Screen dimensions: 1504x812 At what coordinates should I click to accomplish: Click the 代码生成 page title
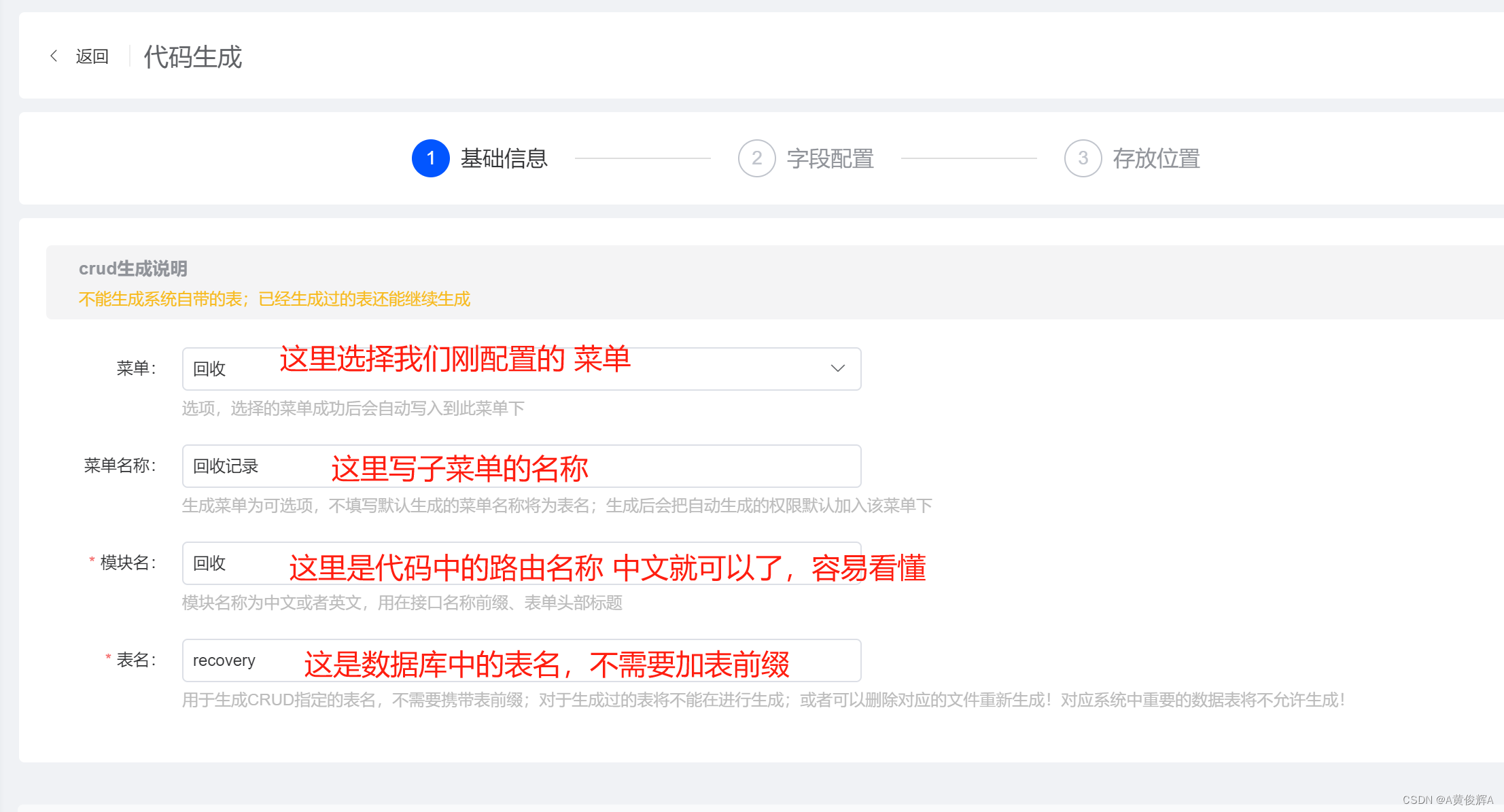point(193,57)
